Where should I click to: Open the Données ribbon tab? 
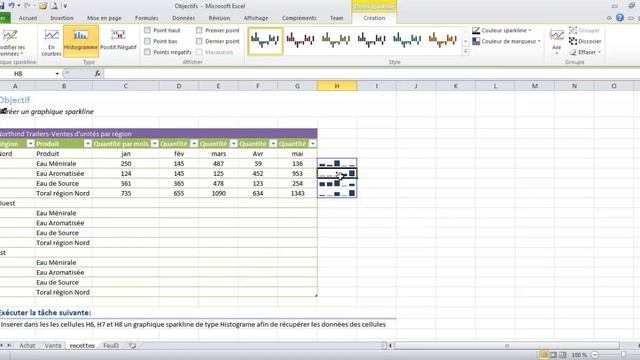click(183, 18)
